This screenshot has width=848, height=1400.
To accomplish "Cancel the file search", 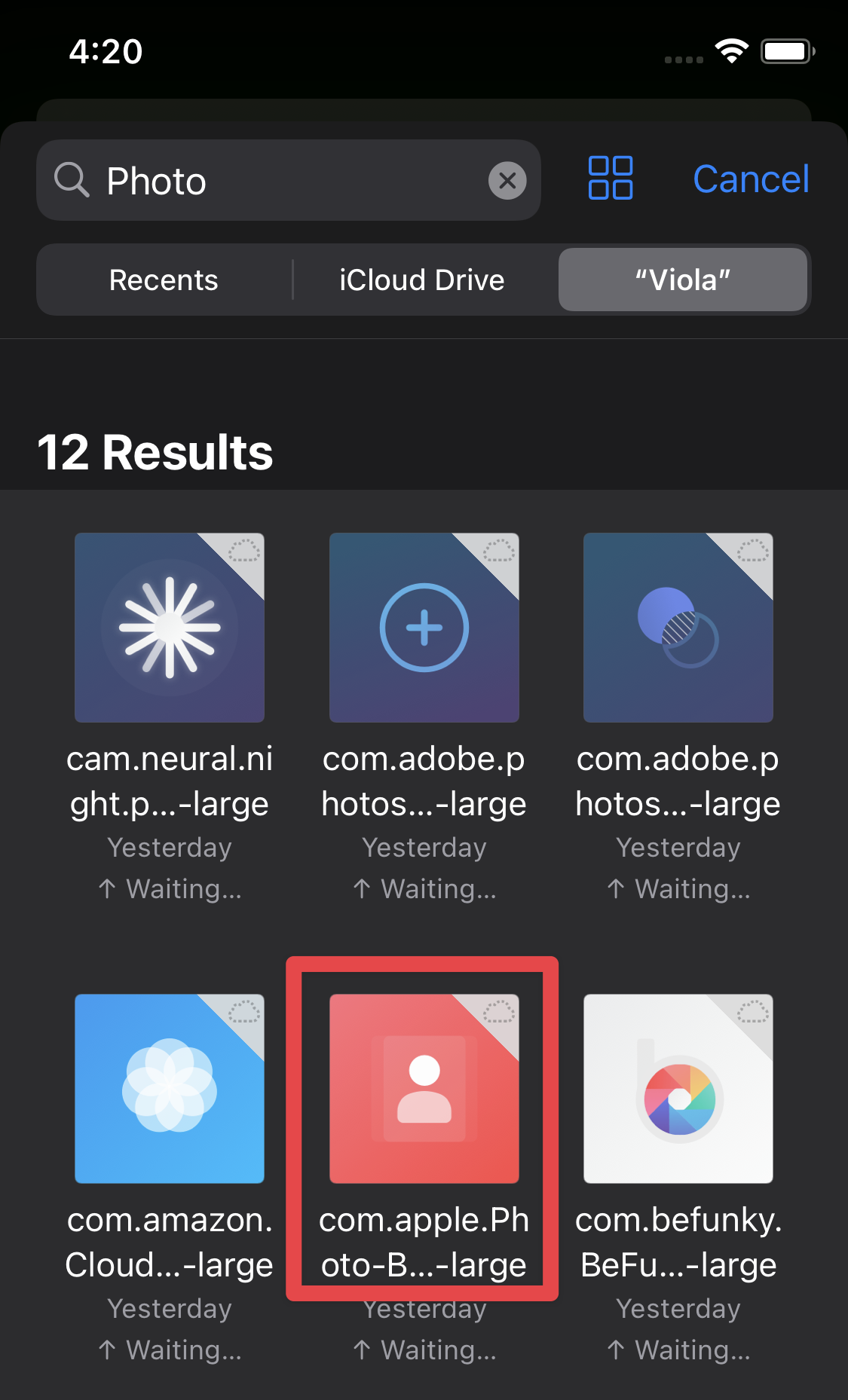I will [750, 179].
